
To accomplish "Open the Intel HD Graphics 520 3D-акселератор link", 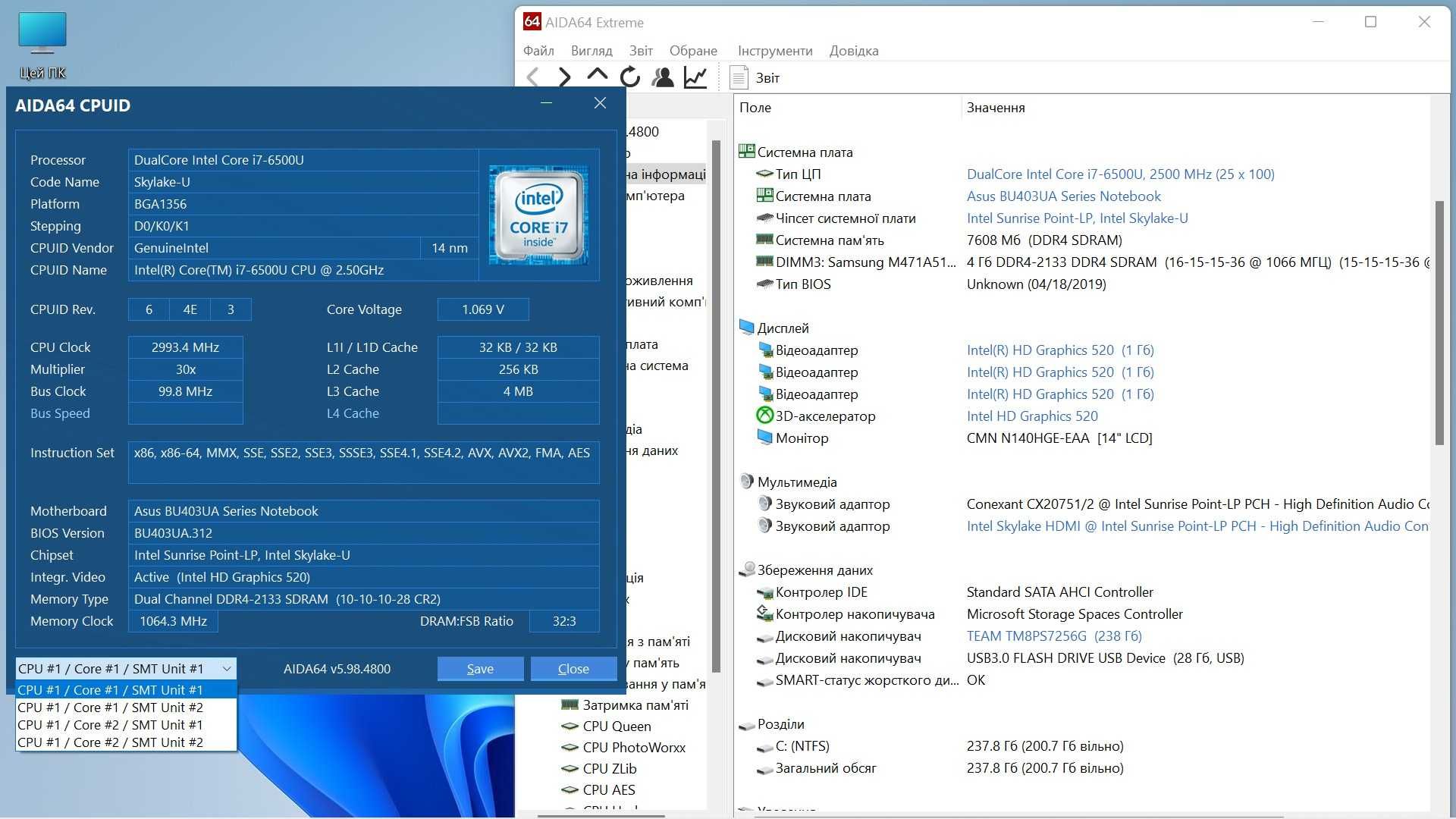I will [1032, 416].
